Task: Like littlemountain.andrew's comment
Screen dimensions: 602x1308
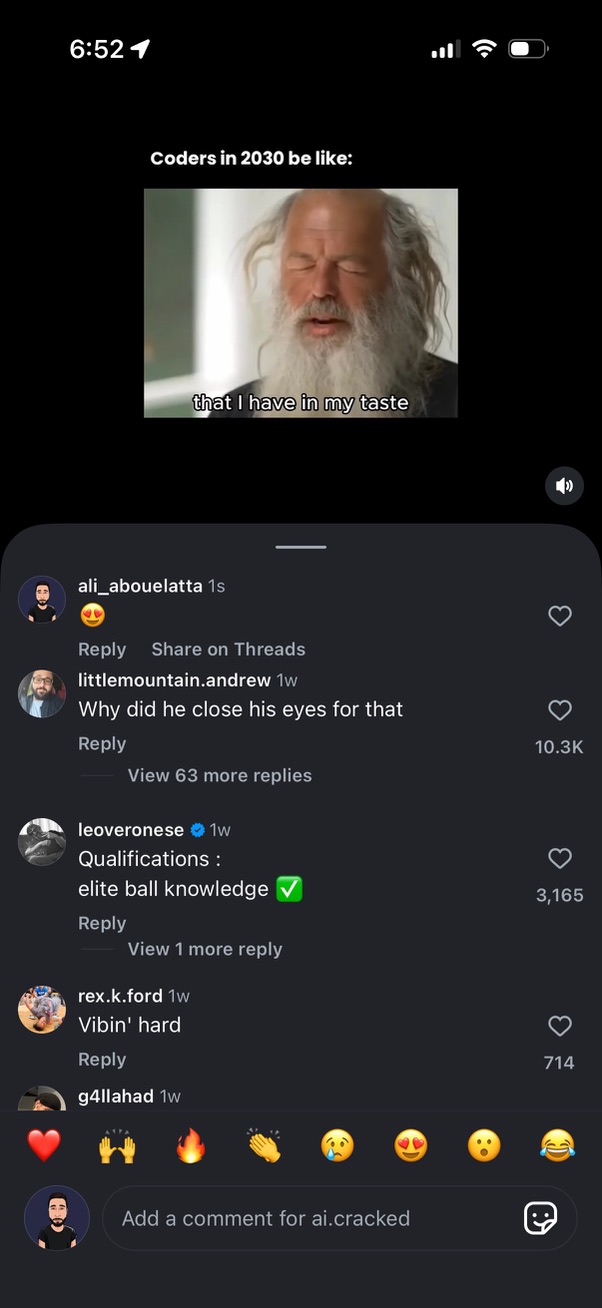Action: pos(559,710)
